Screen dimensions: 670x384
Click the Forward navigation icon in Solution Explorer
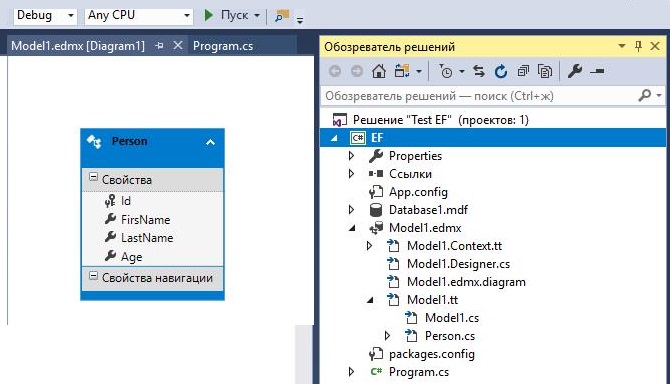tap(356, 71)
